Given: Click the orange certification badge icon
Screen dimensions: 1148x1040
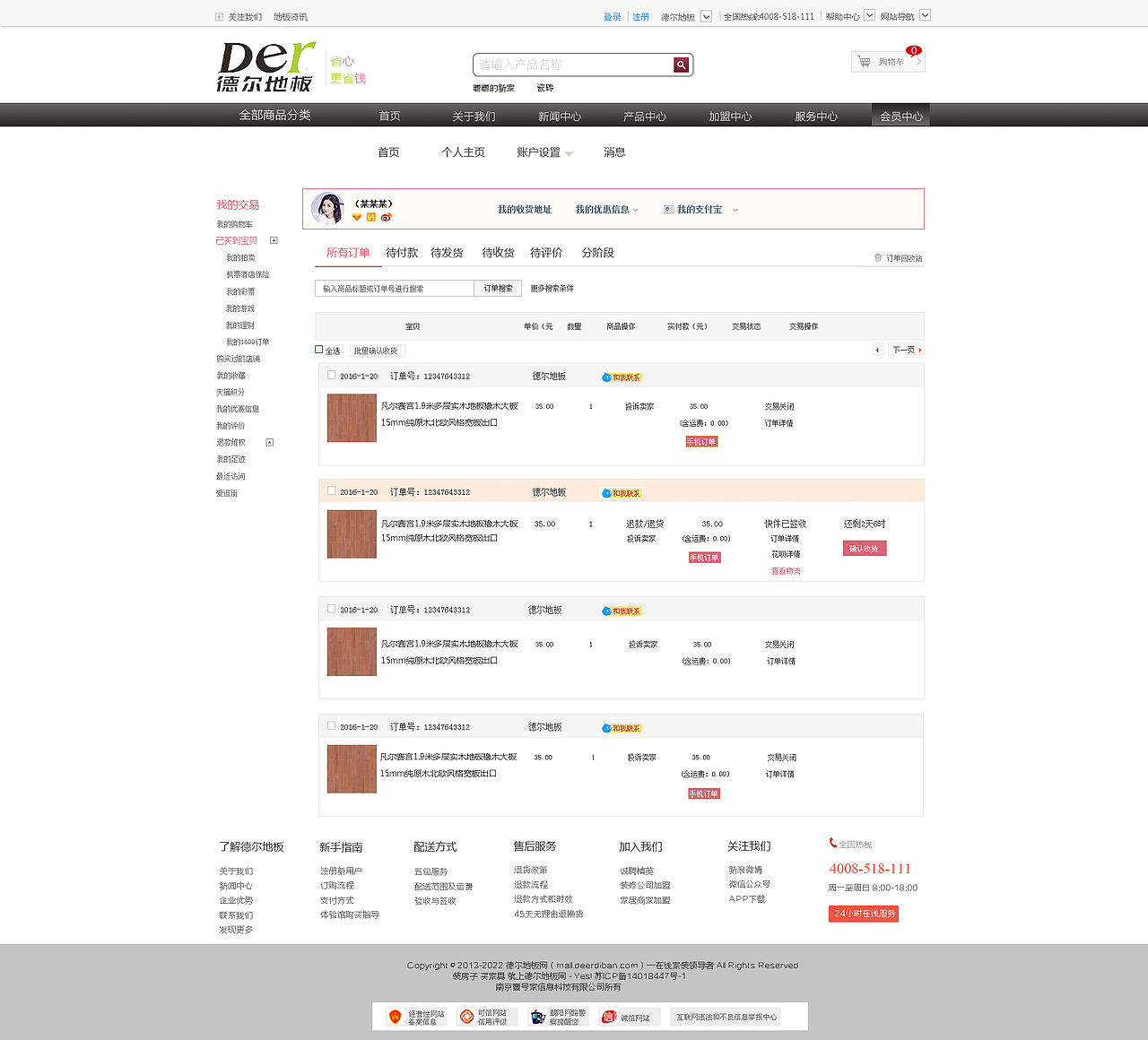Looking at the screenshot, I should pyautogui.click(x=371, y=217).
